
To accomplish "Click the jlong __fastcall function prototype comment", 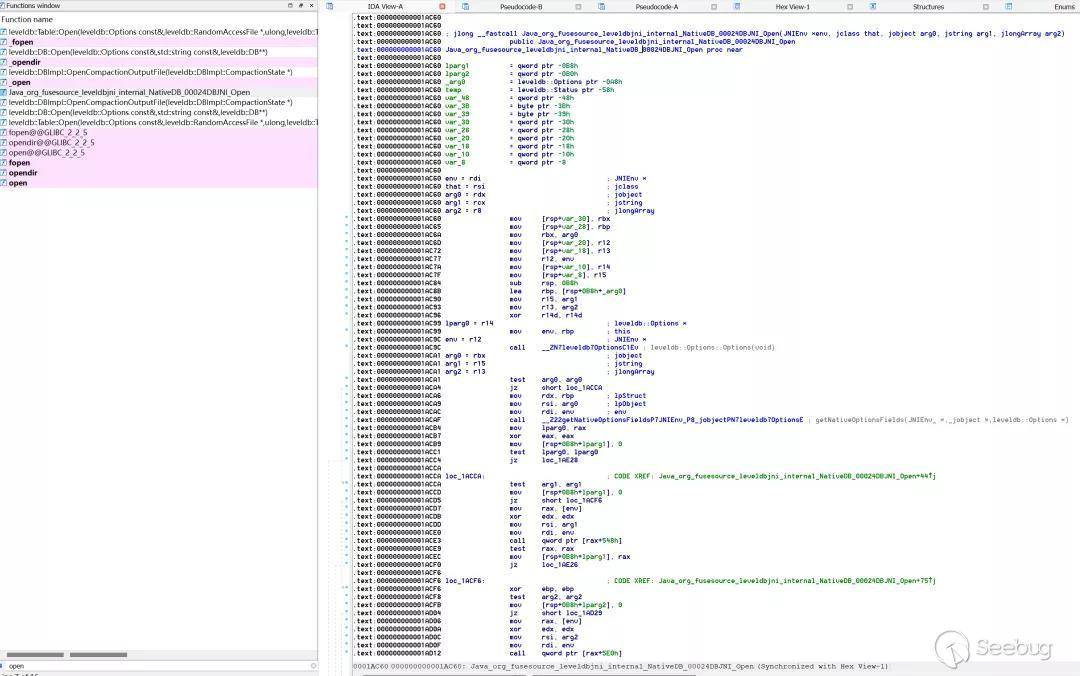I will (758, 34).
